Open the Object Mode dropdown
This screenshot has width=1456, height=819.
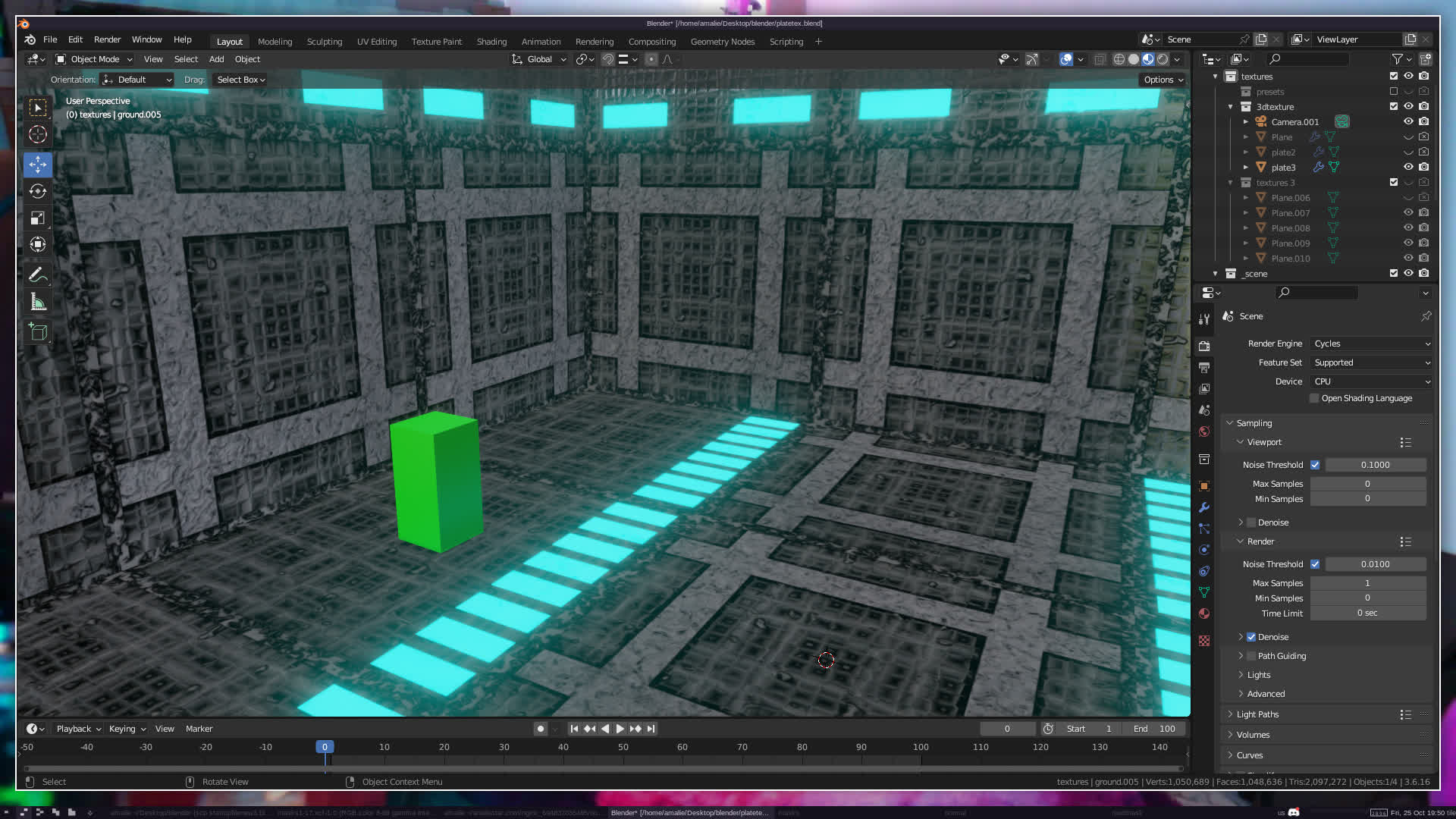(95, 59)
